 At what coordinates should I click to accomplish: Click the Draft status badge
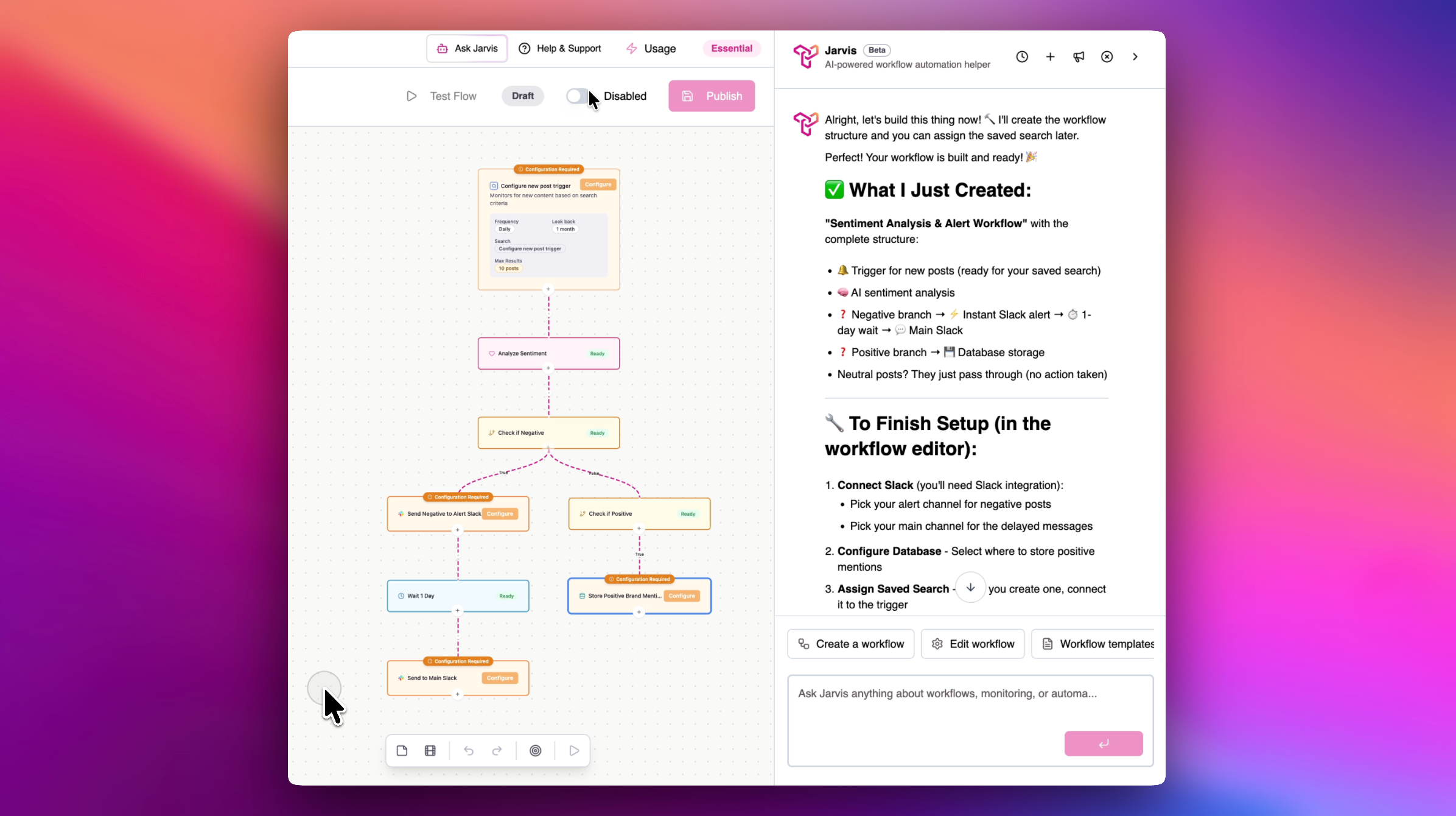(523, 96)
